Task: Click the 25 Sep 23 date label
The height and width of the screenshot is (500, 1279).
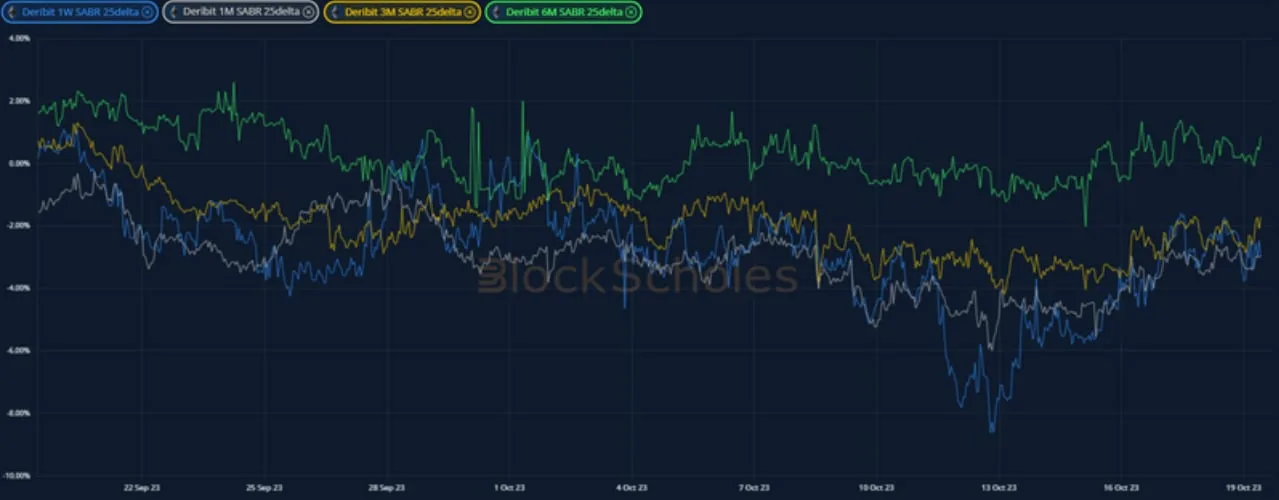Action: click(262, 488)
